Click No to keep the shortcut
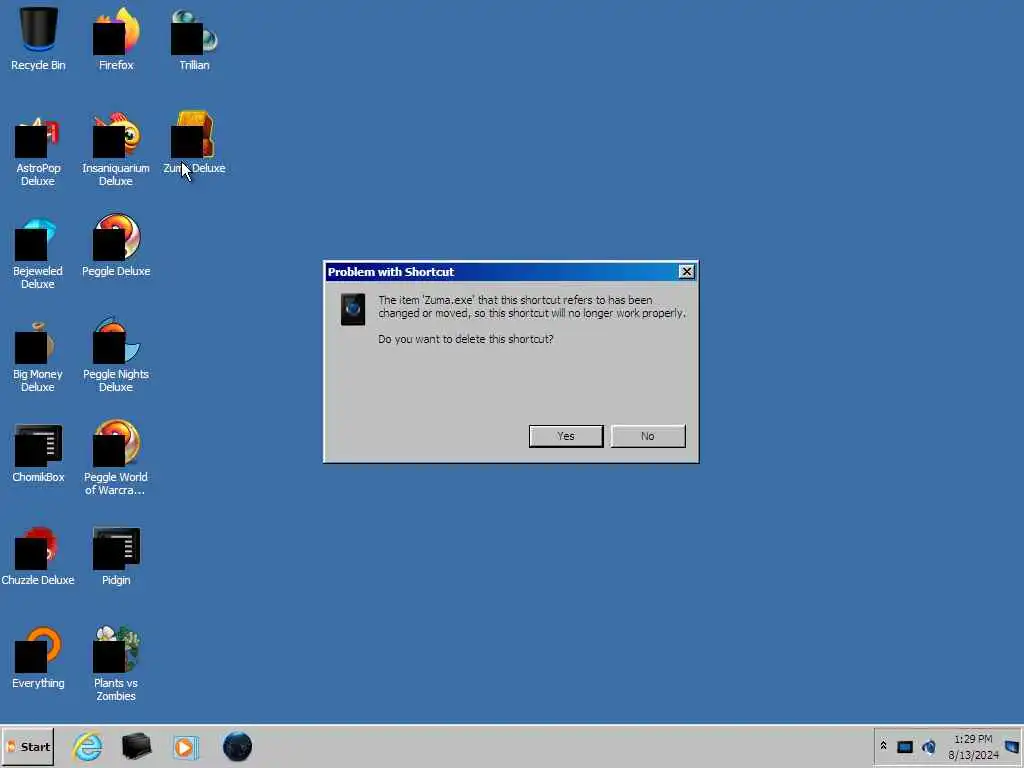Screen dimensions: 1024x768 (x=648, y=436)
